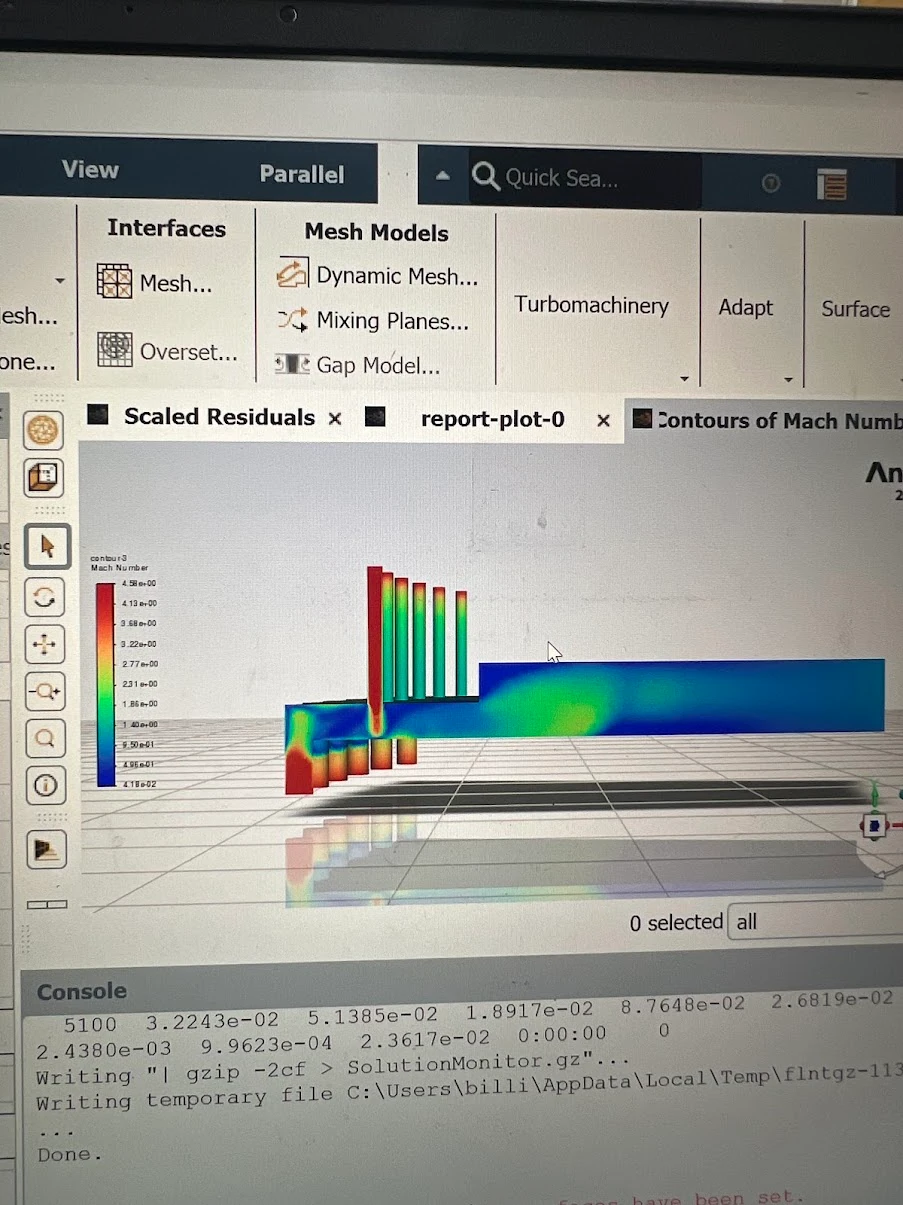
Task: Select the arrow pointer selection tool
Action: (46, 547)
